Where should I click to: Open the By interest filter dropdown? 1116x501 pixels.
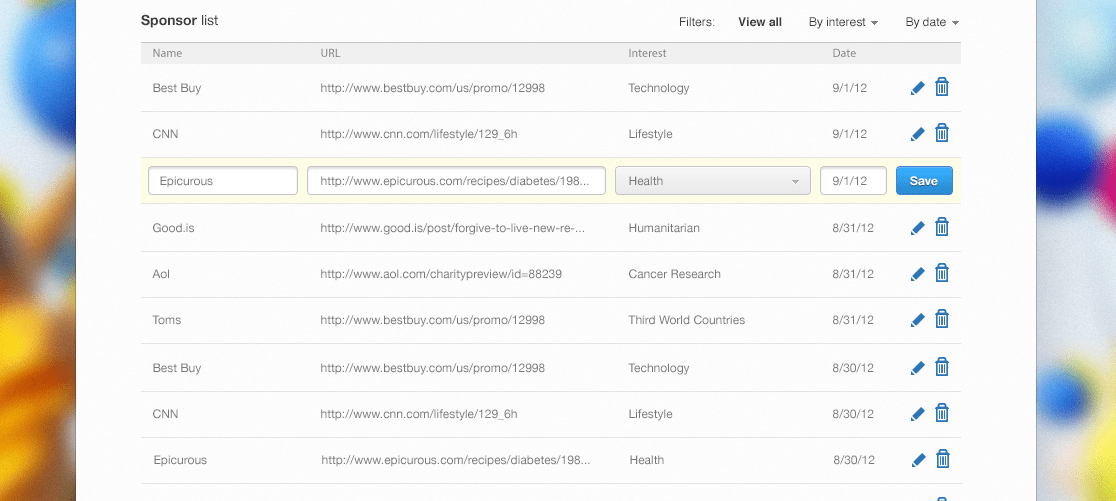[843, 22]
